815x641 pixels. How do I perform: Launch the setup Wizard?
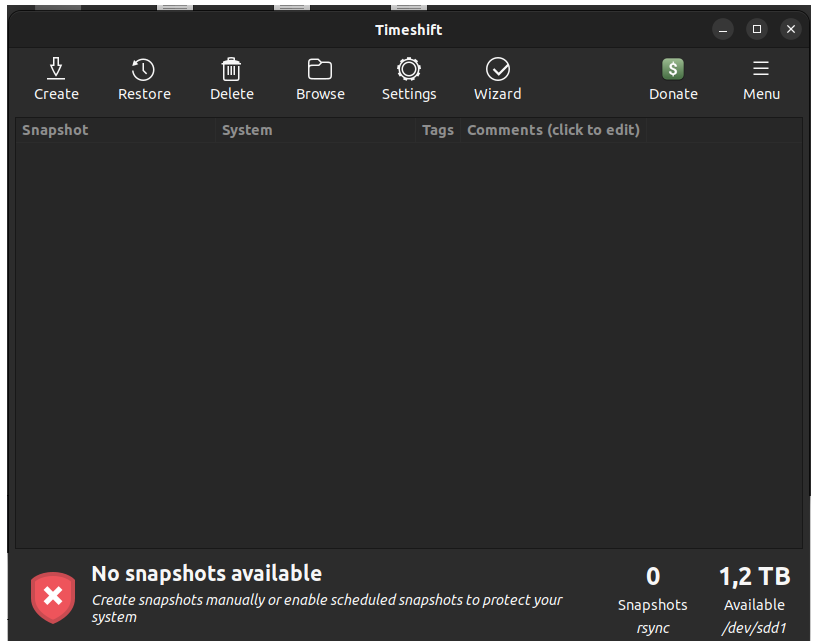[497, 80]
